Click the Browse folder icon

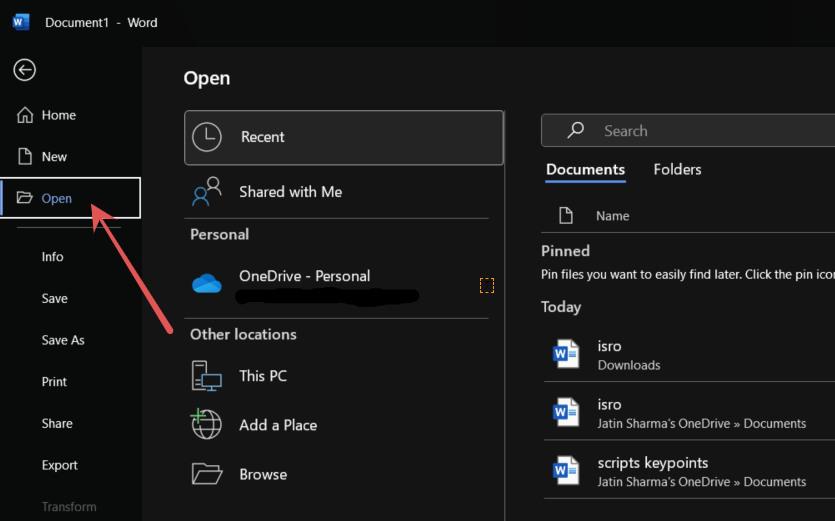pos(207,474)
